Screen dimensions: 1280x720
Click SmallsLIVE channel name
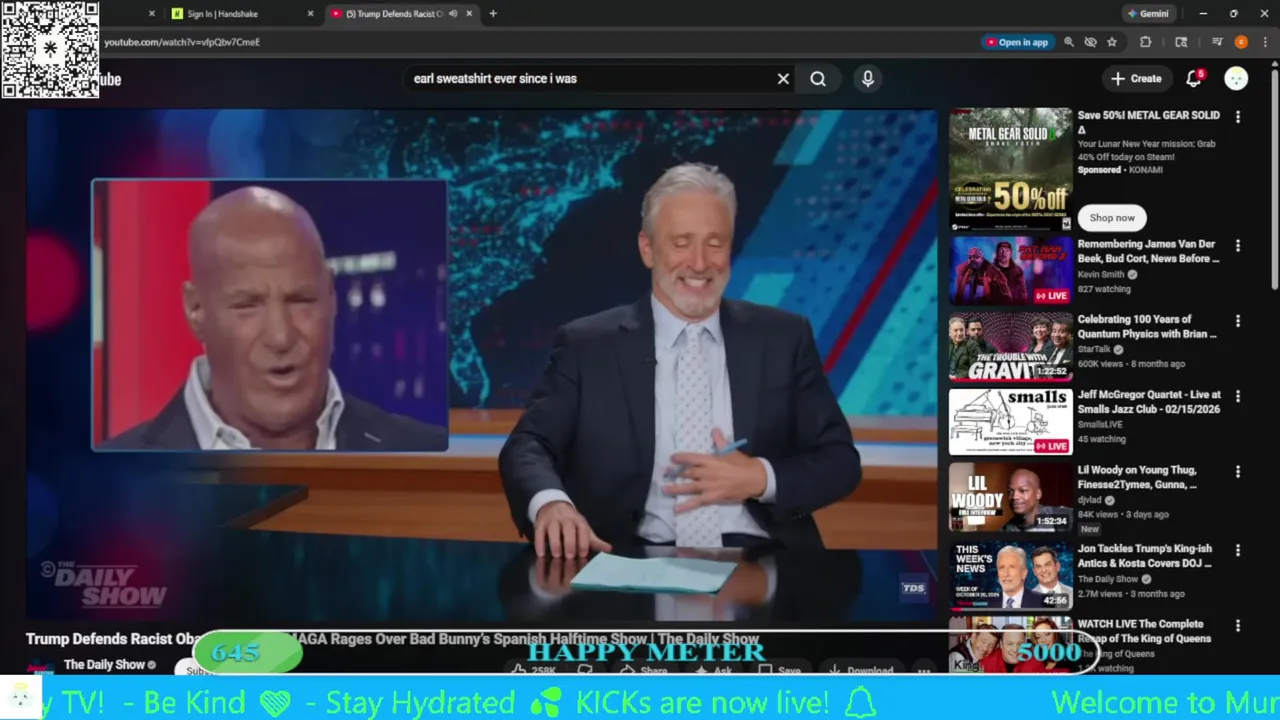[x=1101, y=424]
